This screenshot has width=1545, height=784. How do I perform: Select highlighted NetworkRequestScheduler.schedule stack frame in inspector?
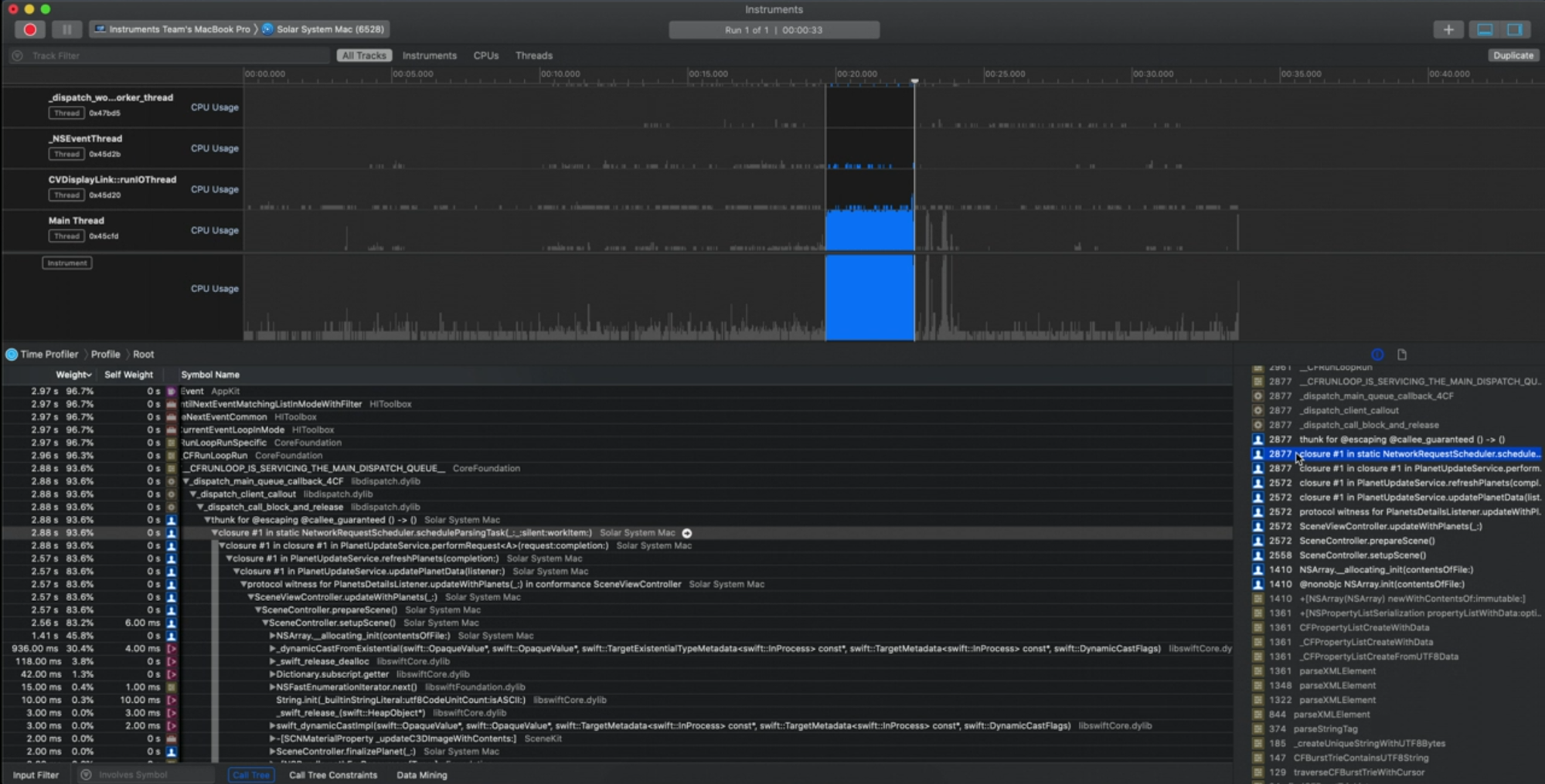pyautogui.click(x=1396, y=454)
